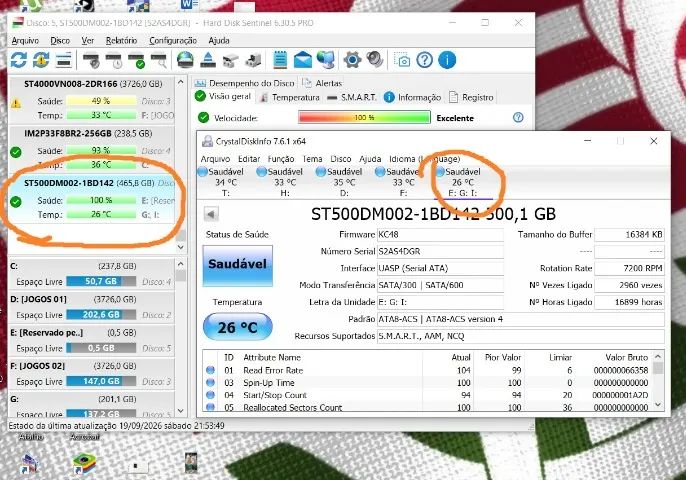This screenshot has width=686, height=480.
Task: Click the Refresh disk information toolbar icon
Action: [19, 60]
